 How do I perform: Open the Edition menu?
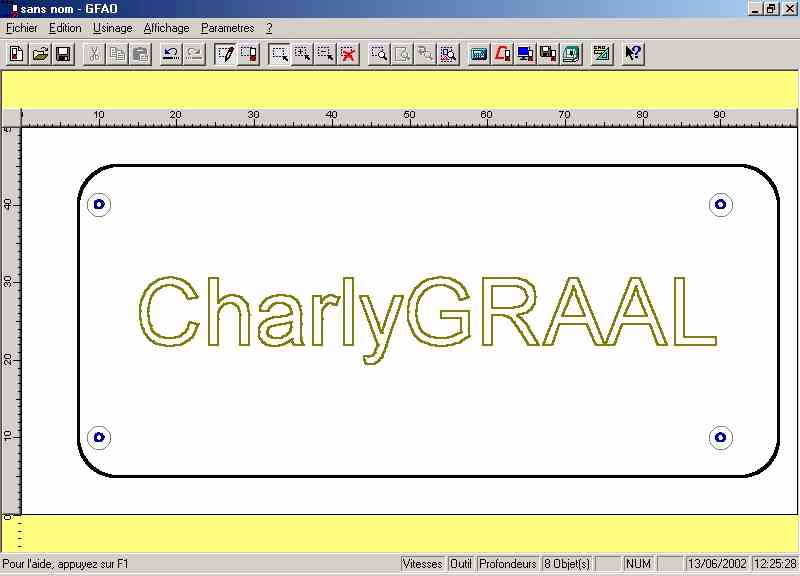pos(65,28)
